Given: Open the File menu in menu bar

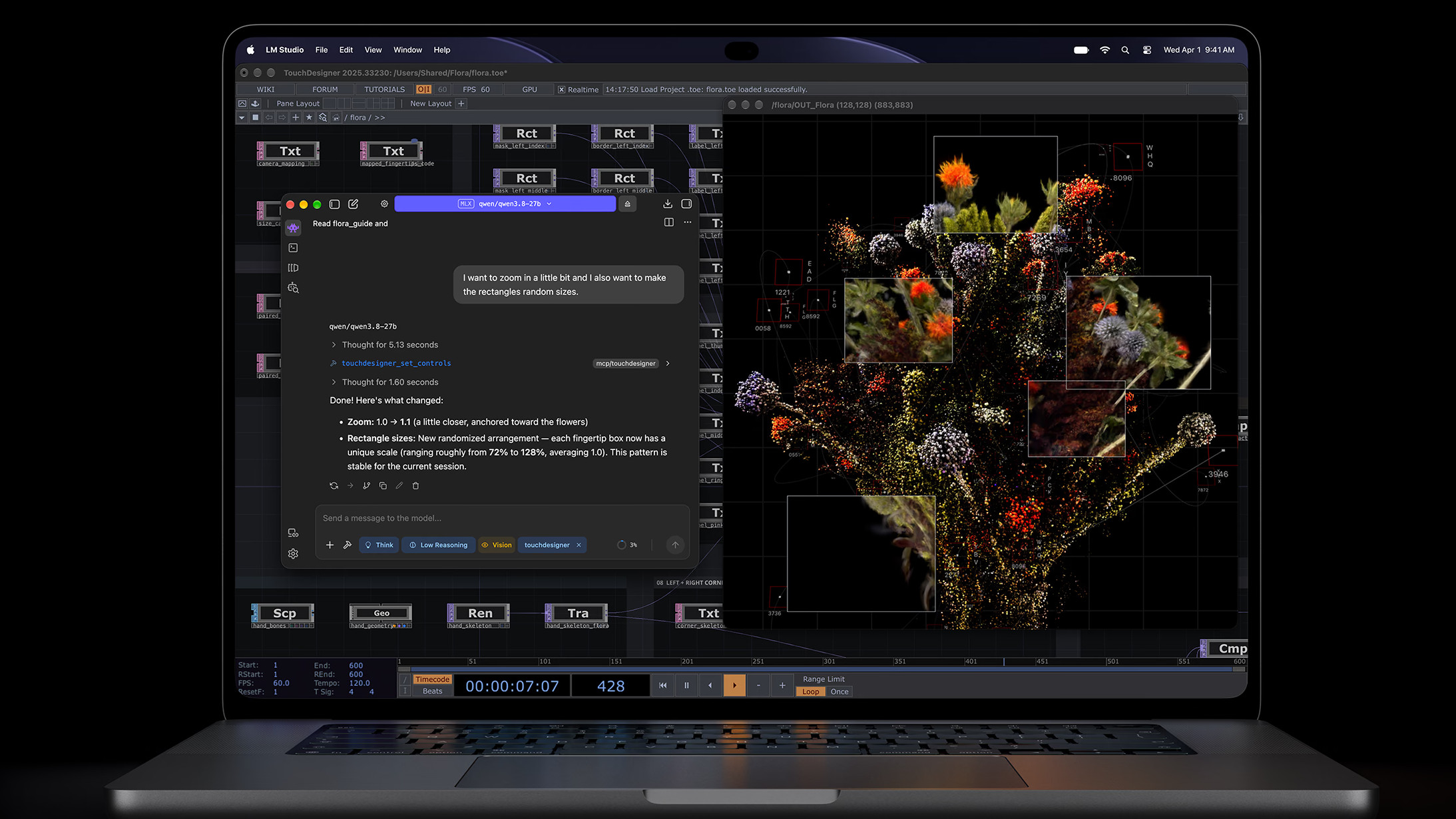Looking at the screenshot, I should tap(322, 50).
